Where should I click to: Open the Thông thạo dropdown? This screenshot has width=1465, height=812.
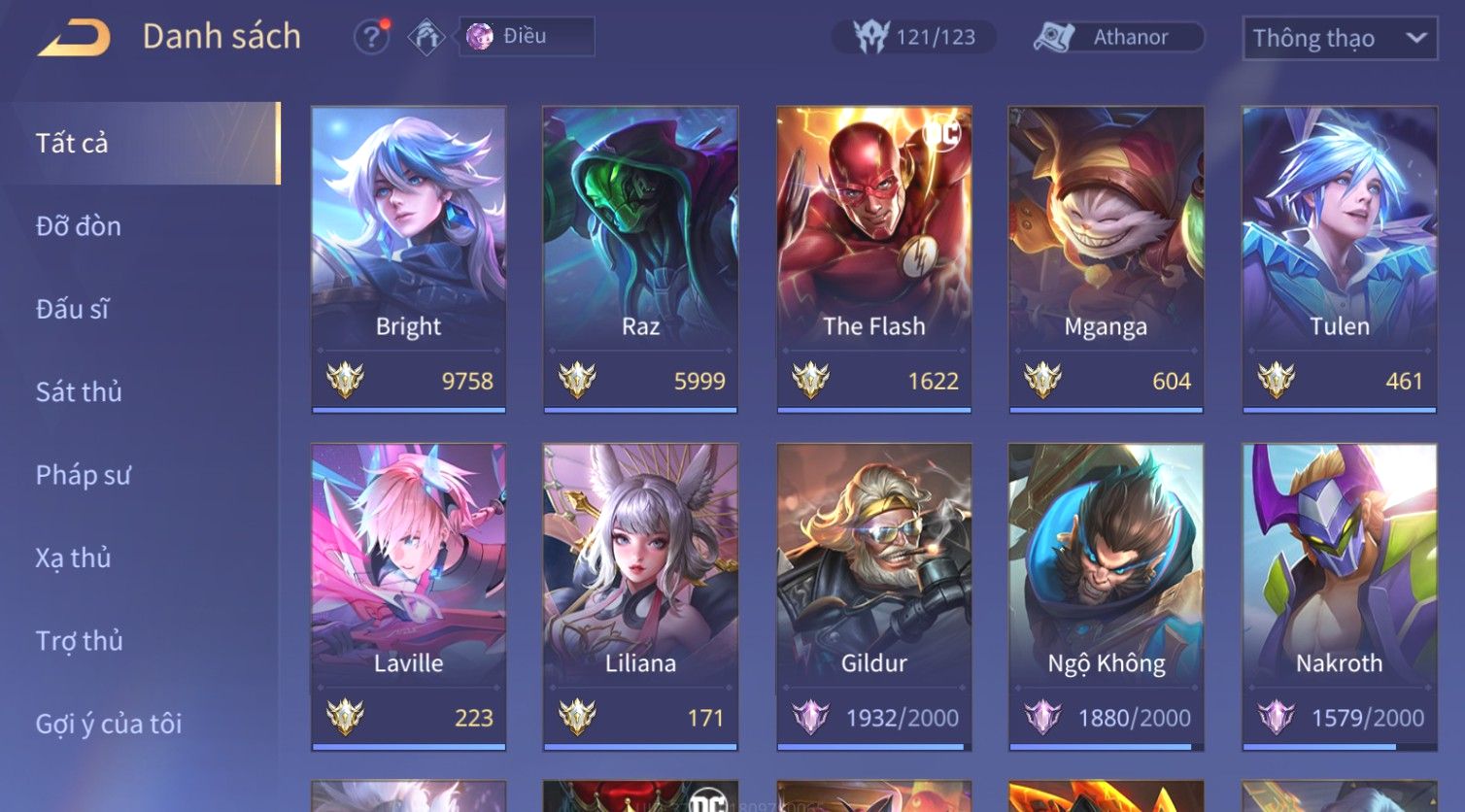click(1340, 38)
